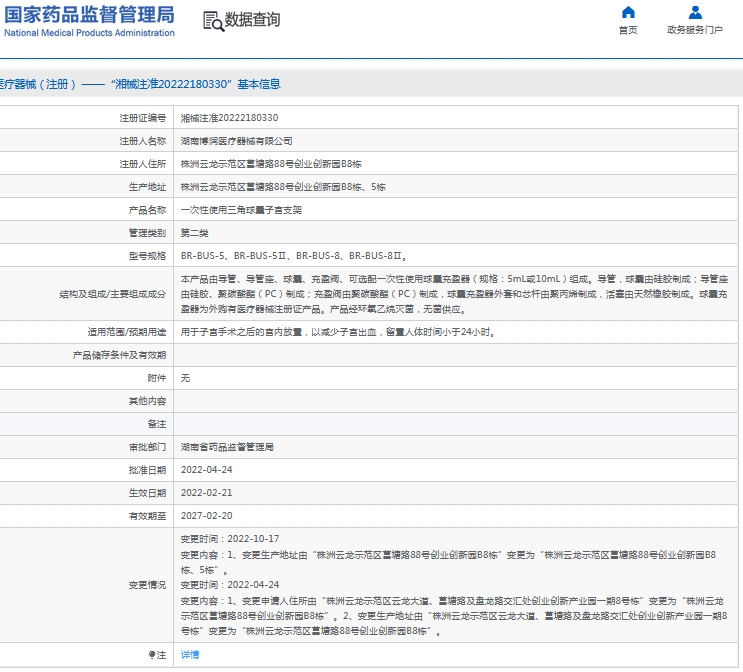Open the 政务服务门户 user icon

click(695, 12)
